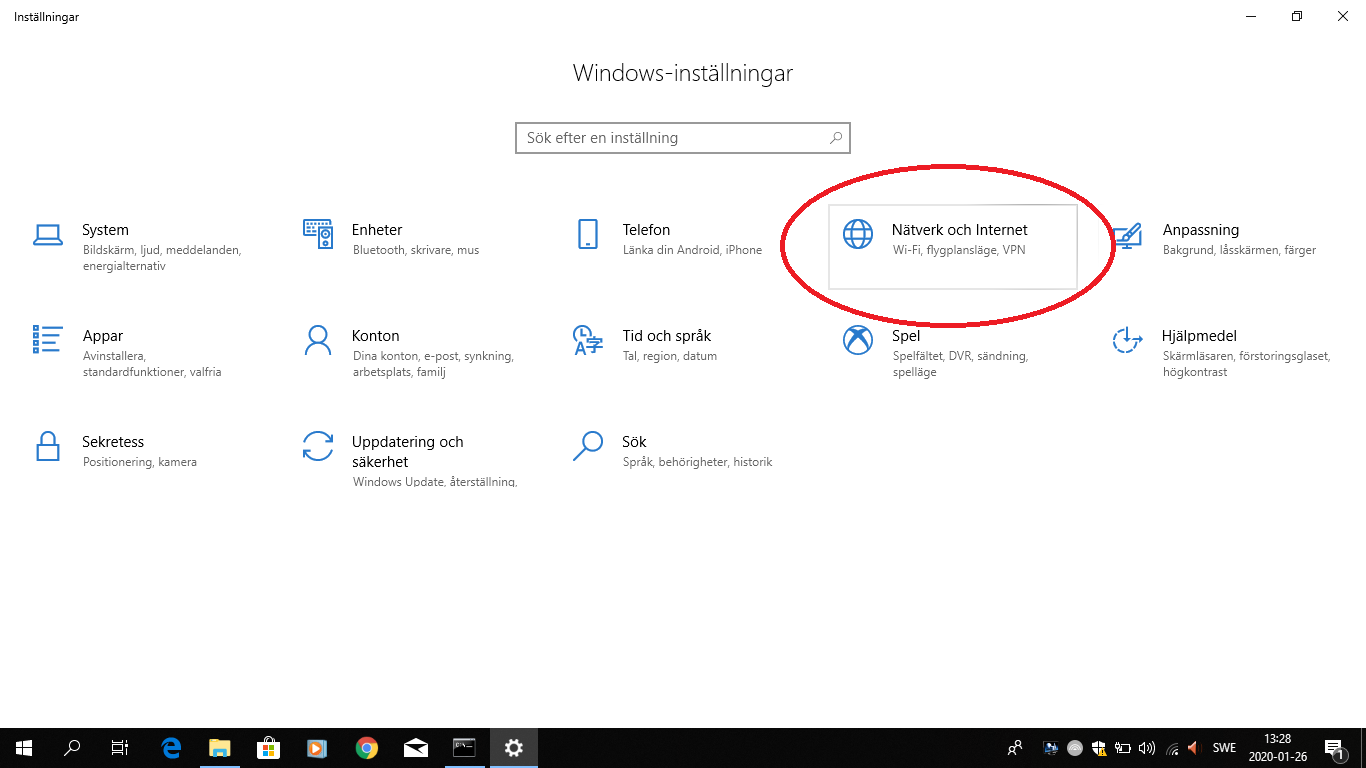Open Nätverk och Internet globe icon
The width and height of the screenshot is (1366, 768).
[858, 235]
